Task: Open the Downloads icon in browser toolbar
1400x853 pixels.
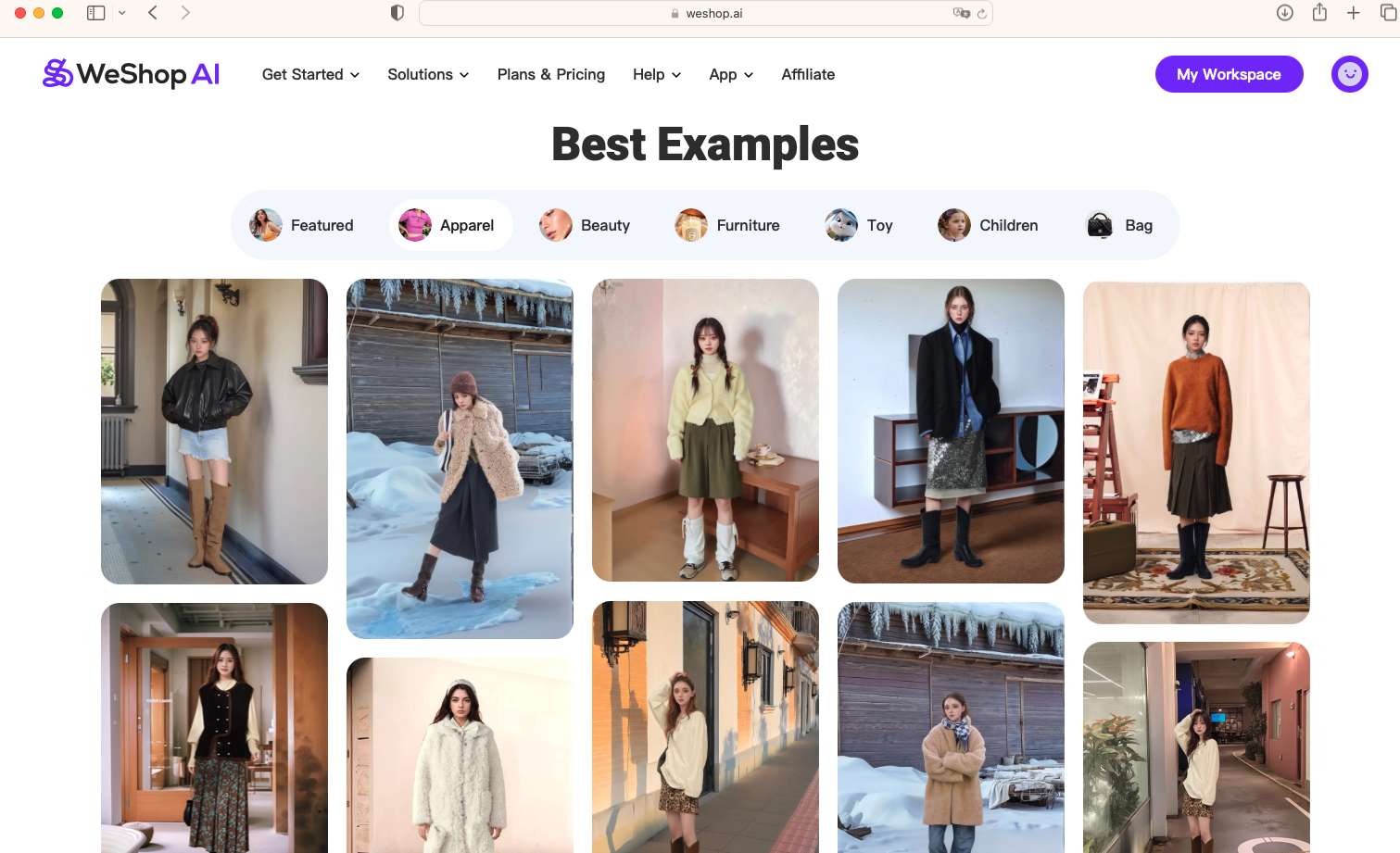Action: point(1285,13)
